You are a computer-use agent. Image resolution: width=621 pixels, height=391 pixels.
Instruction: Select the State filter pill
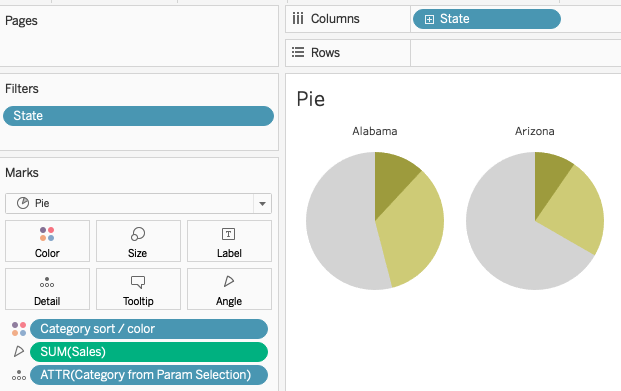(x=138, y=116)
